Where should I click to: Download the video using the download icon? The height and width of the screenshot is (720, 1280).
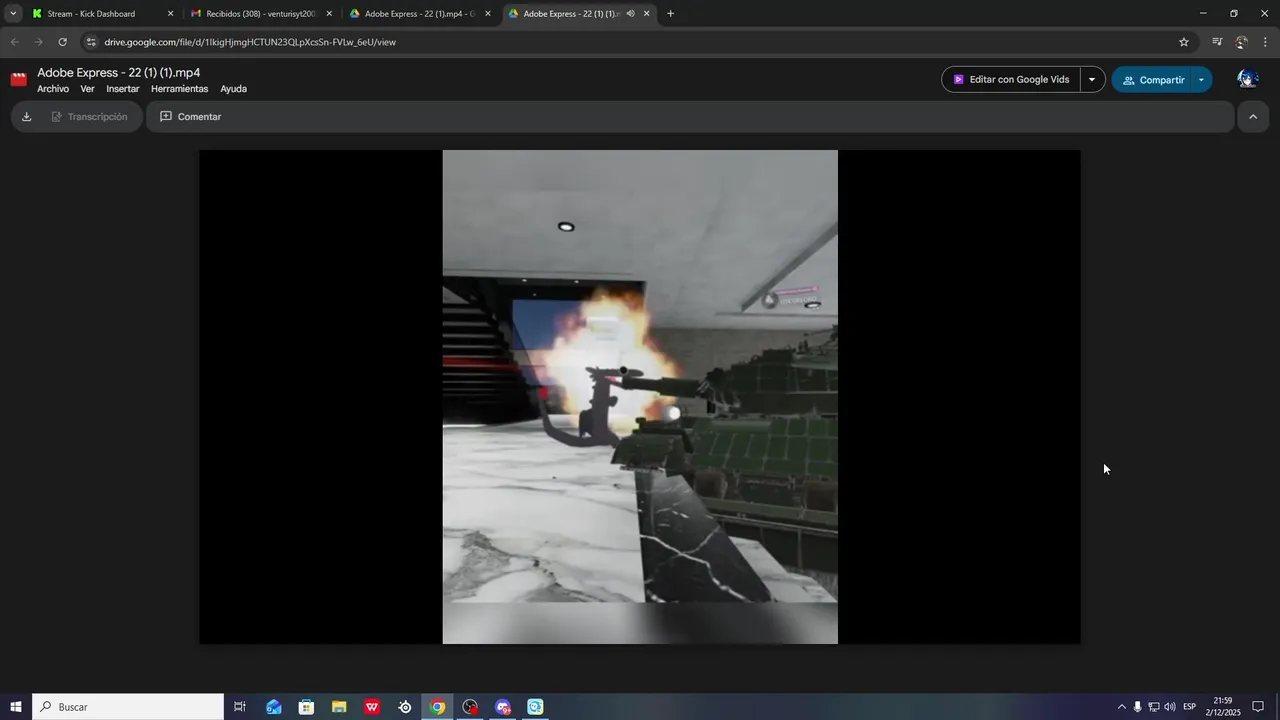[x=27, y=117]
